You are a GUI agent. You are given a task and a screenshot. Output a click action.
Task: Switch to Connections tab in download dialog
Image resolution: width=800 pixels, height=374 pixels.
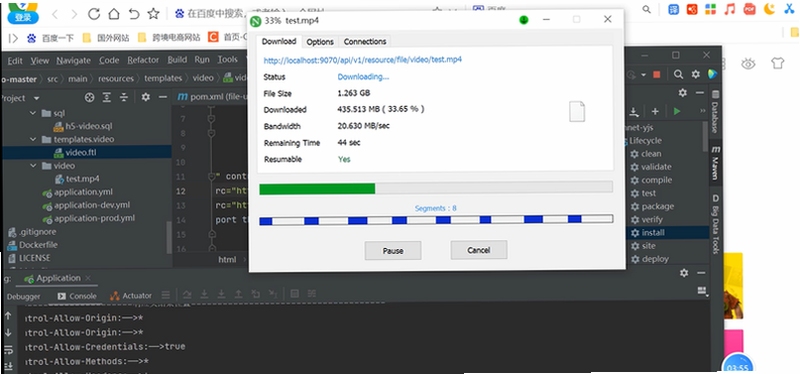(365, 42)
